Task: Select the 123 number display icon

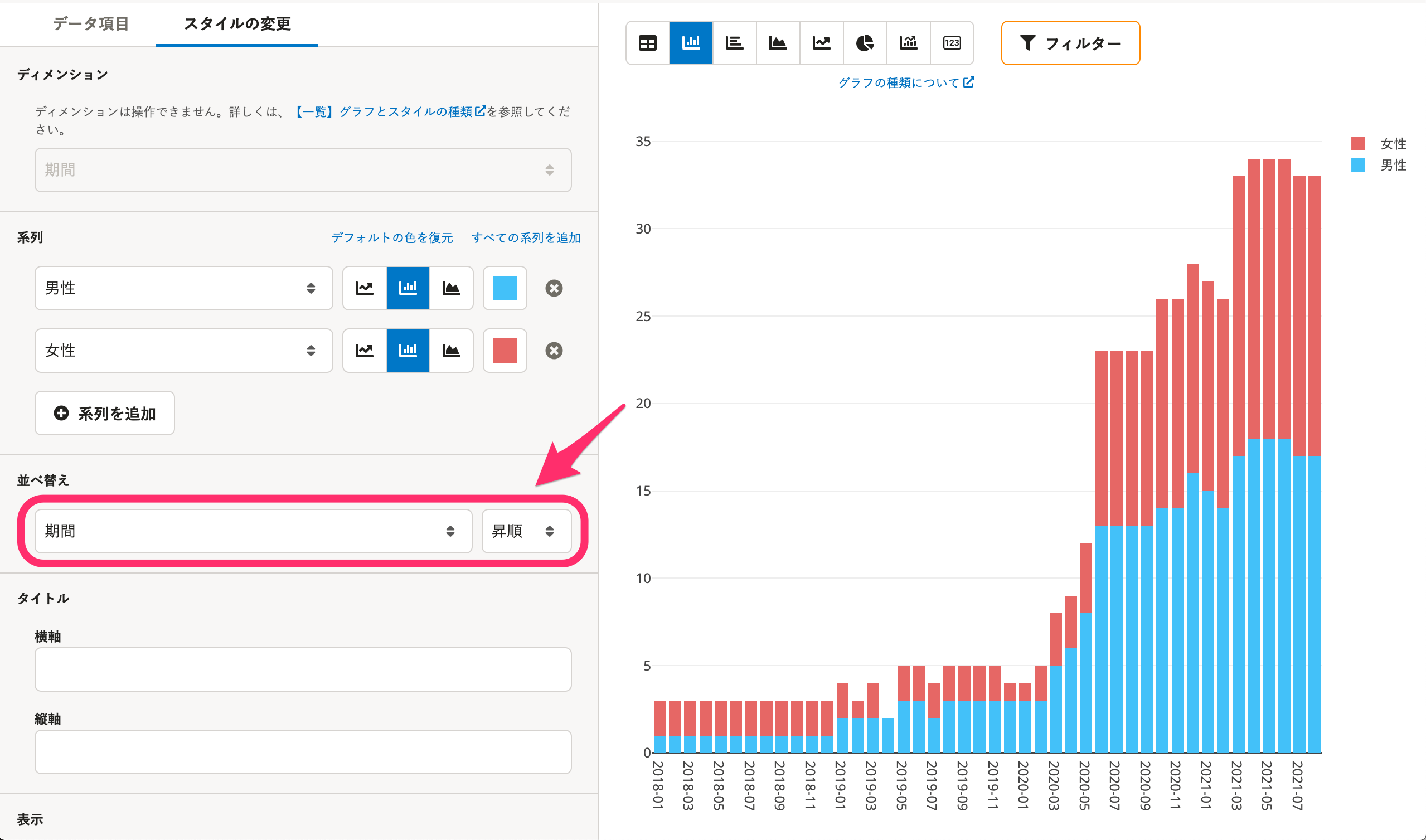Action: coord(952,43)
